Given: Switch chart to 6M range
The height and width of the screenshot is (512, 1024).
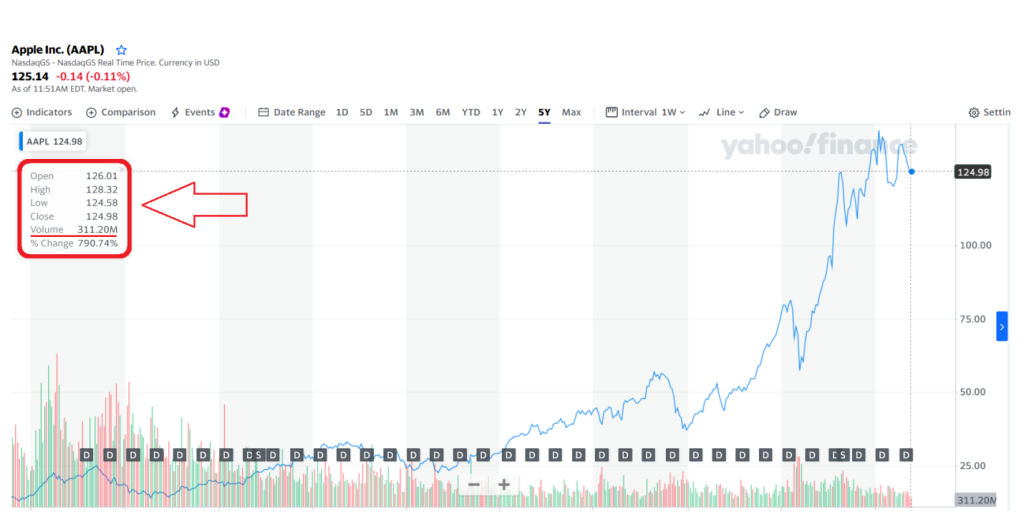Looking at the screenshot, I should click(443, 112).
